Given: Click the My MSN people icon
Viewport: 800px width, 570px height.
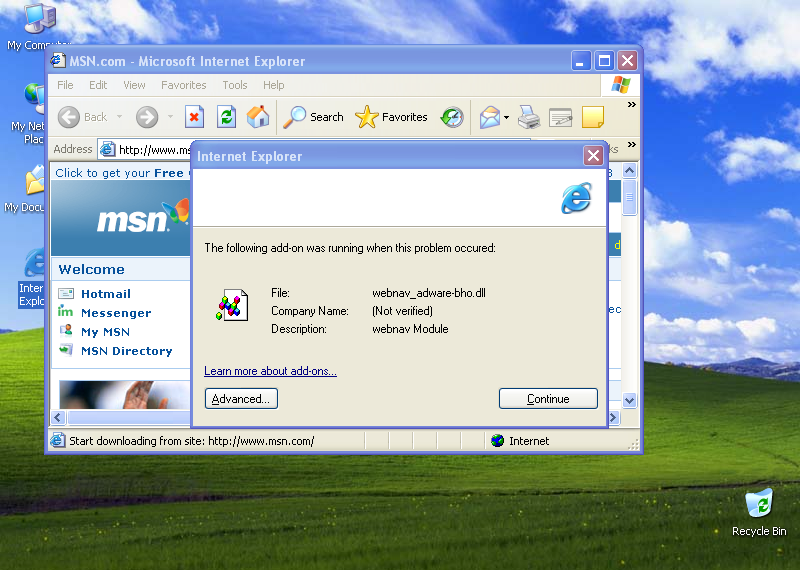Looking at the screenshot, I should coord(66,331).
